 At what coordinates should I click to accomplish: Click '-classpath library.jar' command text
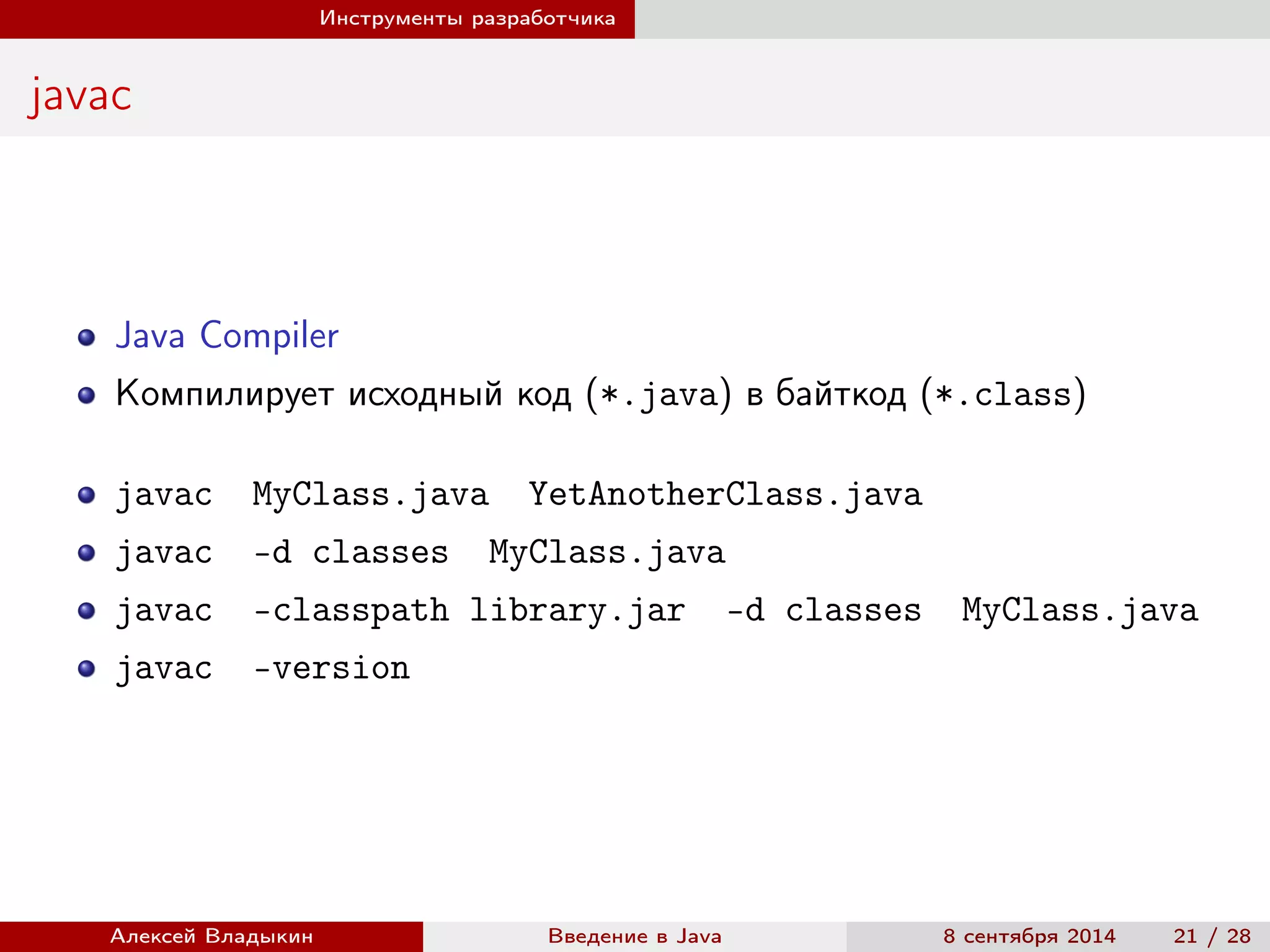point(469,610)
